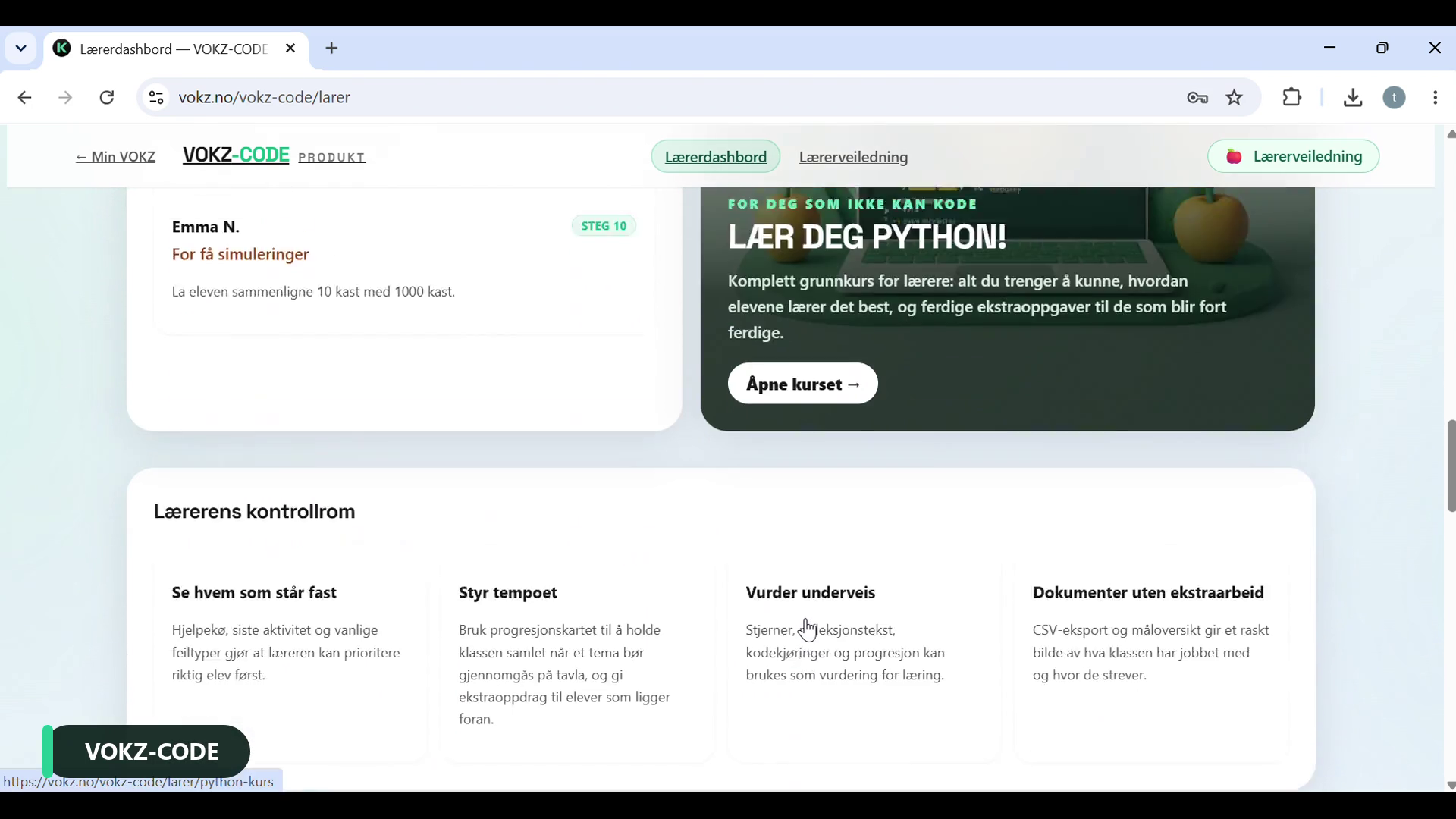Click the page scrollbar thumb
Viewport: 1456px width, 819px height.
coord(1451,466)
